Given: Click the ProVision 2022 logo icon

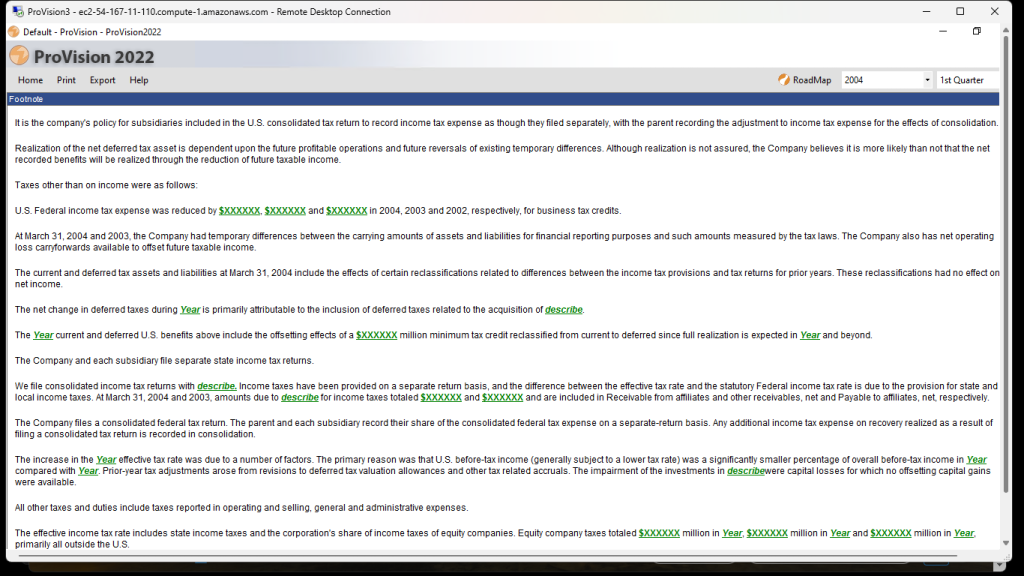Looking at the screenshot, I should pyautogui.click(x=19, y=57).
